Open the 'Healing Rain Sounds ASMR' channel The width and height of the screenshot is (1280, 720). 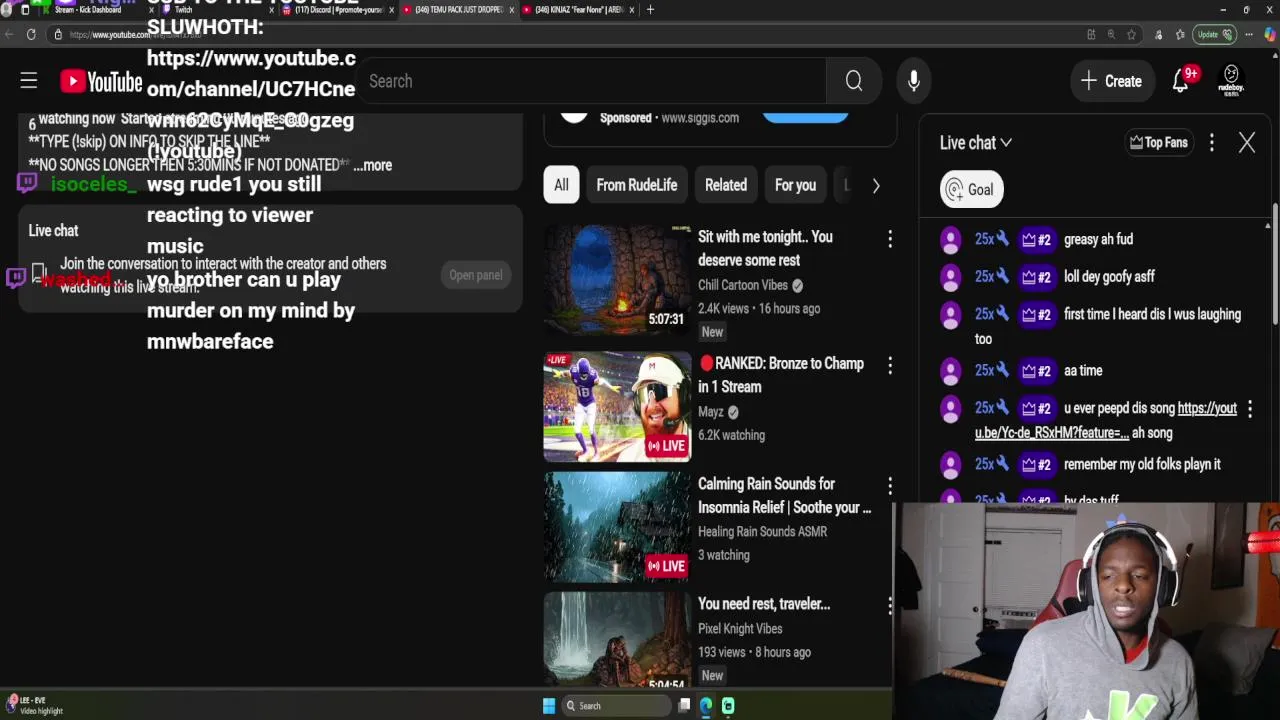pyautogui.click(x=762, y=532)
